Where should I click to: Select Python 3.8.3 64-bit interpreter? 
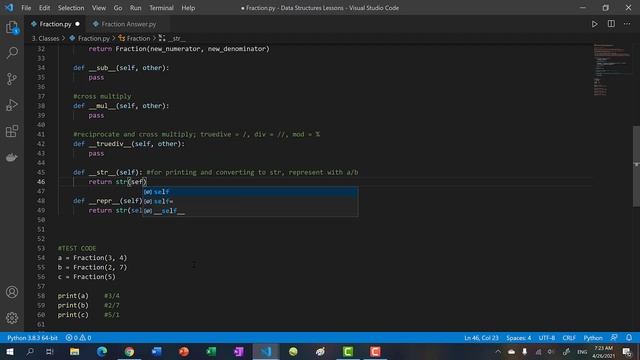[x=32, y=338]
